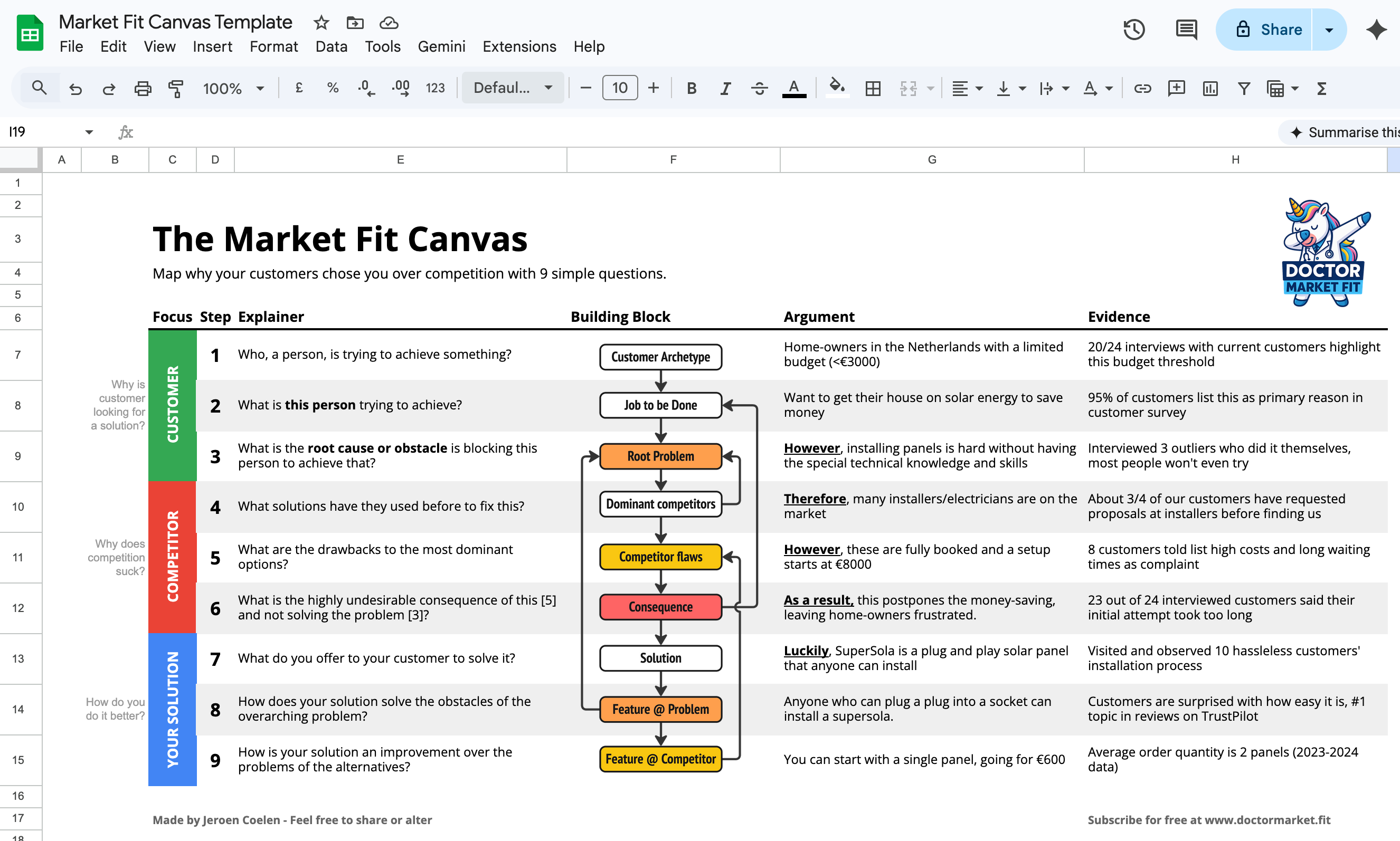Click the font size input field
The width and height of the screenshot is (1400, 841).
tap(619, 89)
